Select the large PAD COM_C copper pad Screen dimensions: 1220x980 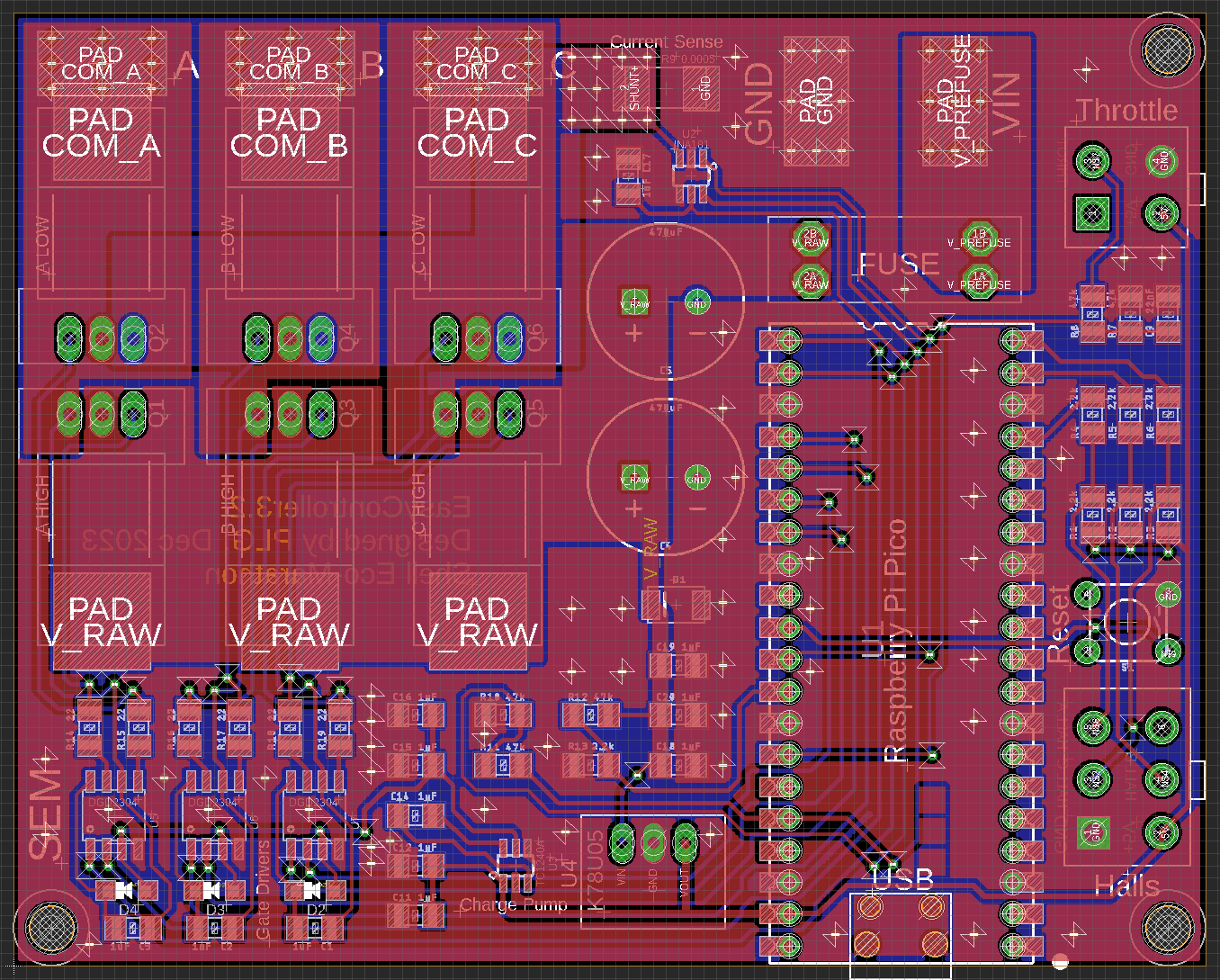[x=477, y=133]
